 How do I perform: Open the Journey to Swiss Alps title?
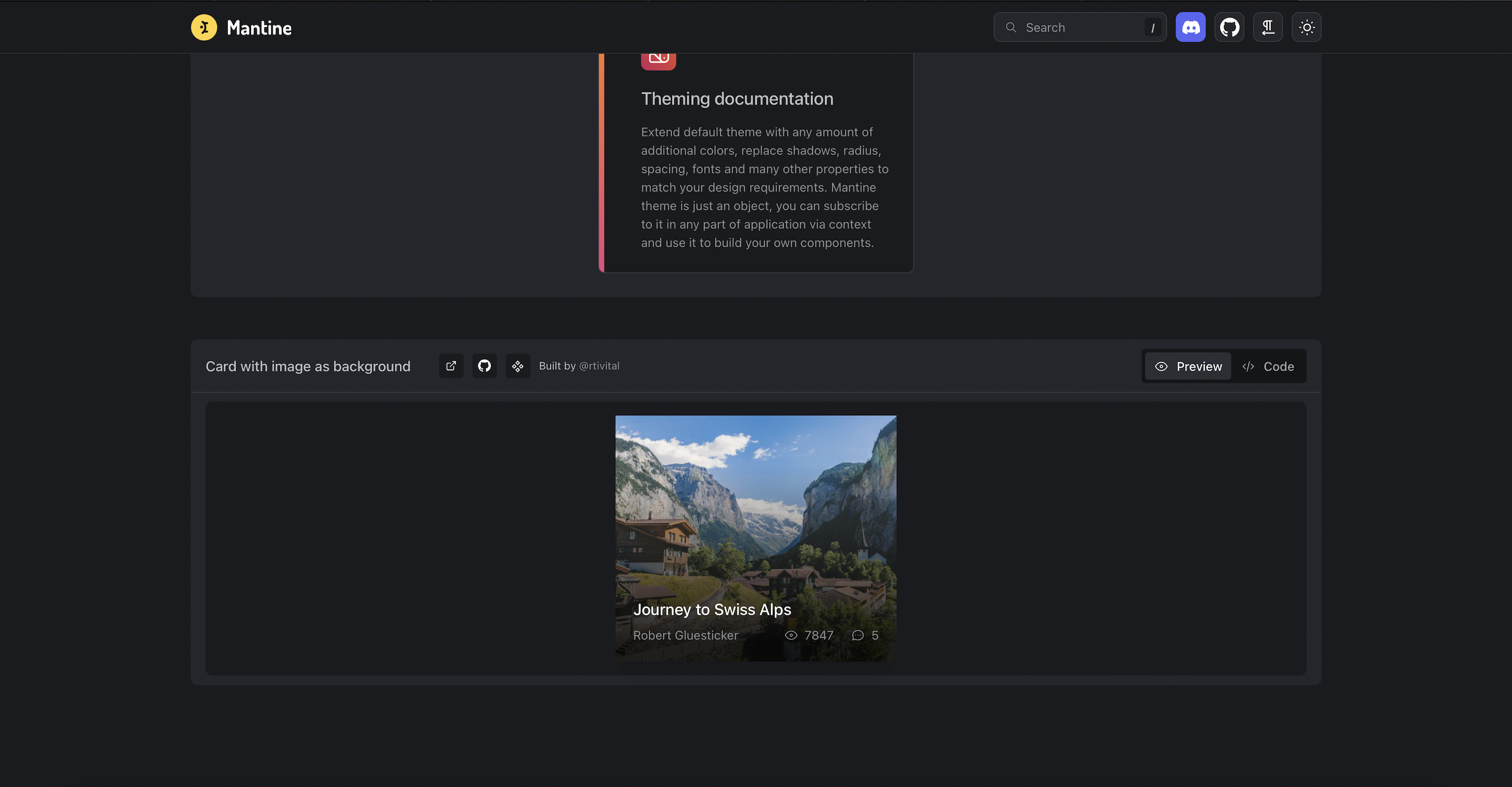coord(712,610)
